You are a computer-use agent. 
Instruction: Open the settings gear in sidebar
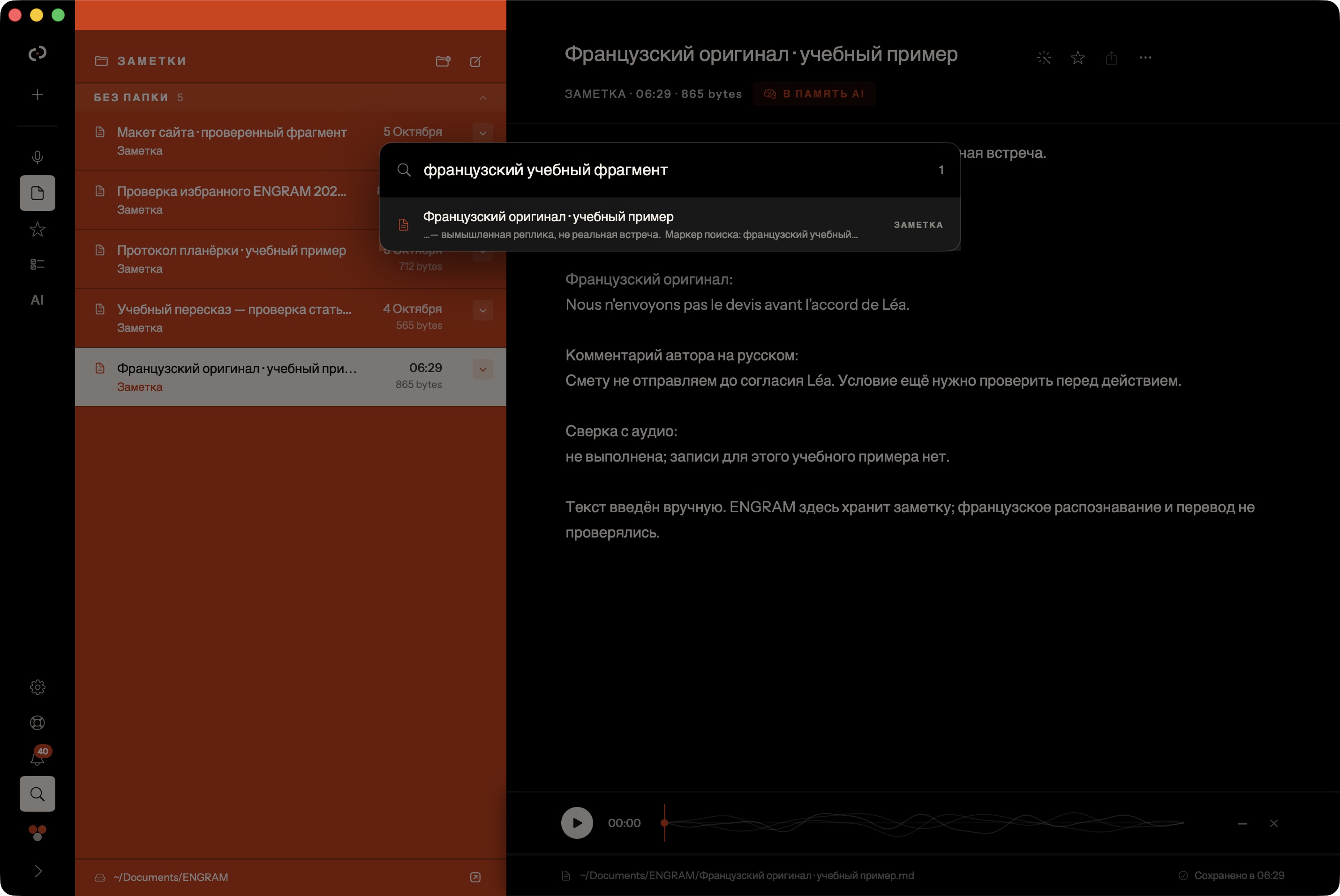(x=37, y=687)
